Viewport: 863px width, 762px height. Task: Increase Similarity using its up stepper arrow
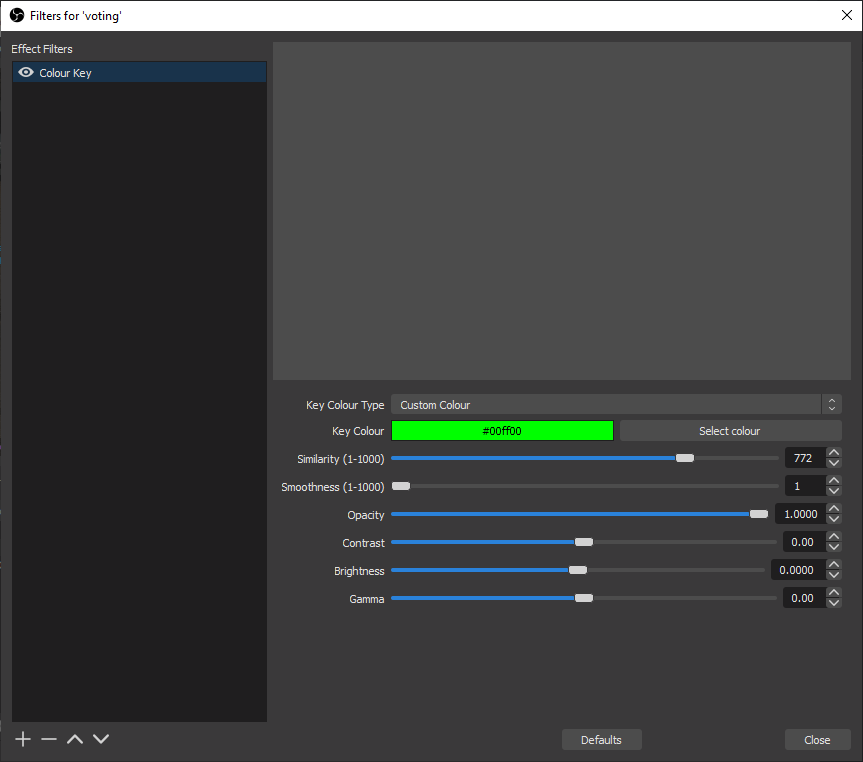pos(833,452)
